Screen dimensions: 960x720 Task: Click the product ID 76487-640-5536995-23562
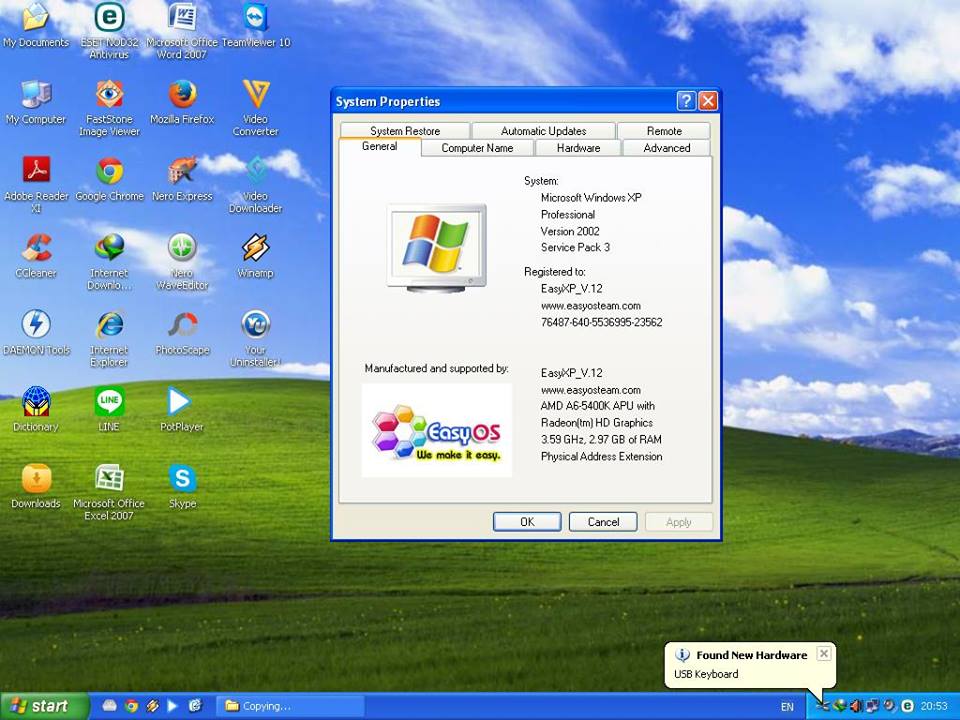pyautogui.click(x=601, y=322)
